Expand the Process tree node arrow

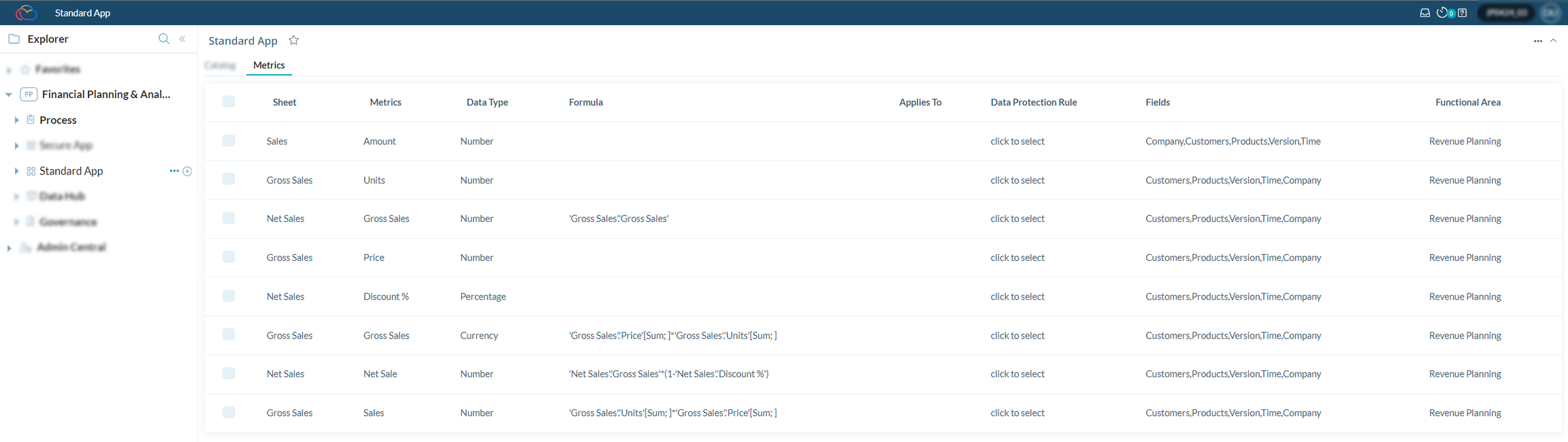tap(16, 120)
